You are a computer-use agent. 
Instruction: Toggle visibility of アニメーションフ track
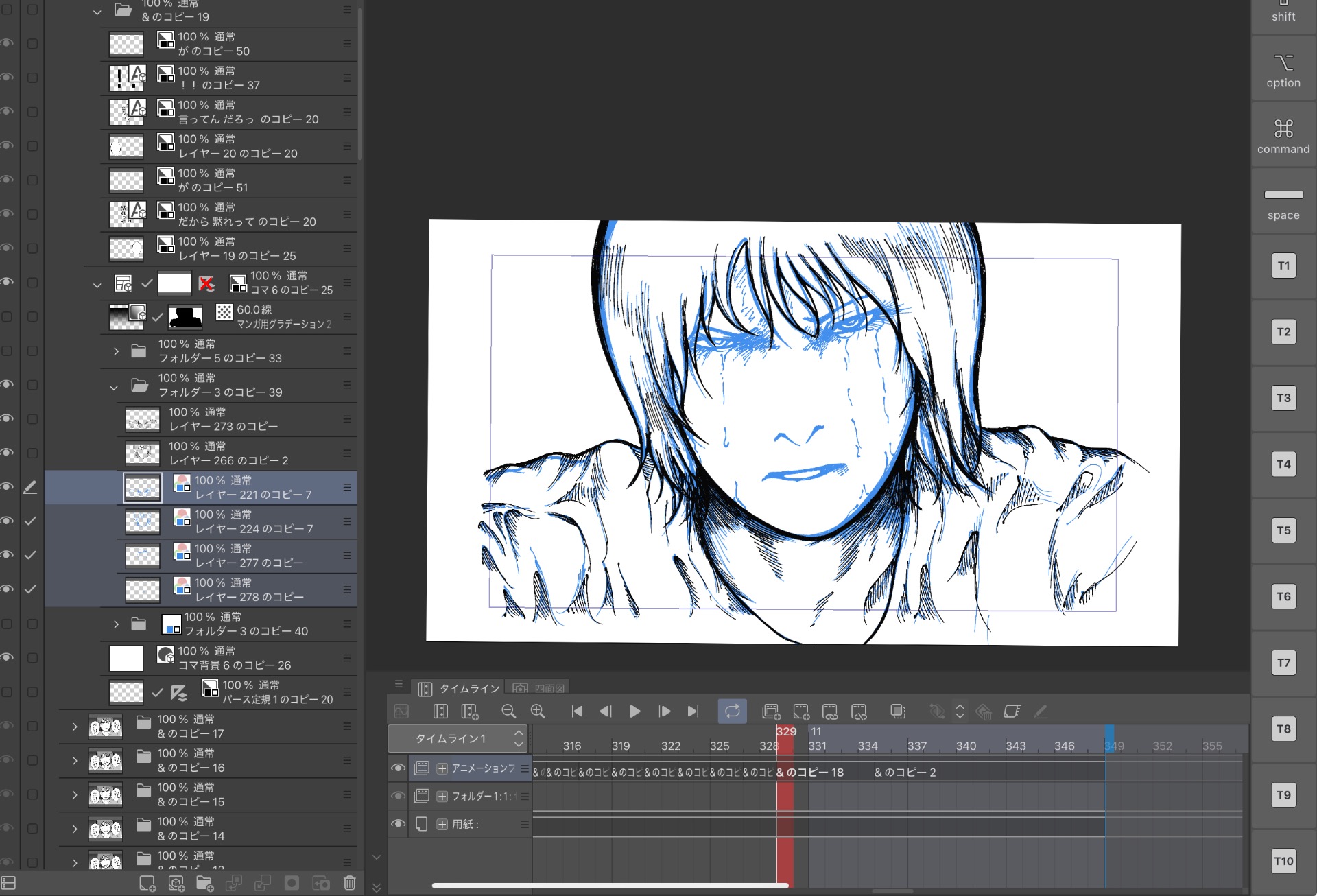pyautogui.click(x=398, y=768)
